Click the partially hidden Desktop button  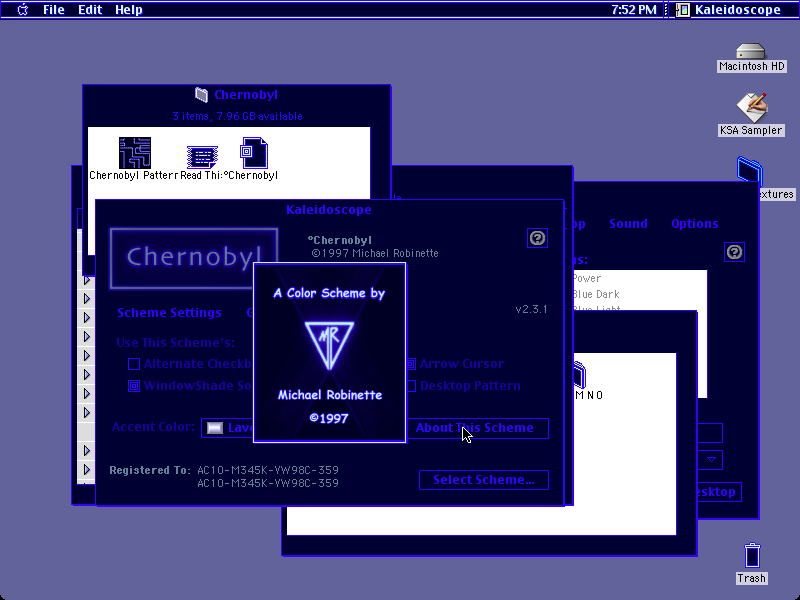719,492
